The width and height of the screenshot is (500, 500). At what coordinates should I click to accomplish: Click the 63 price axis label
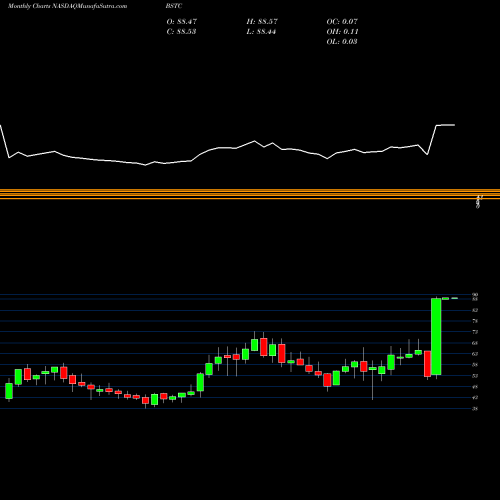tap(475, 354)
